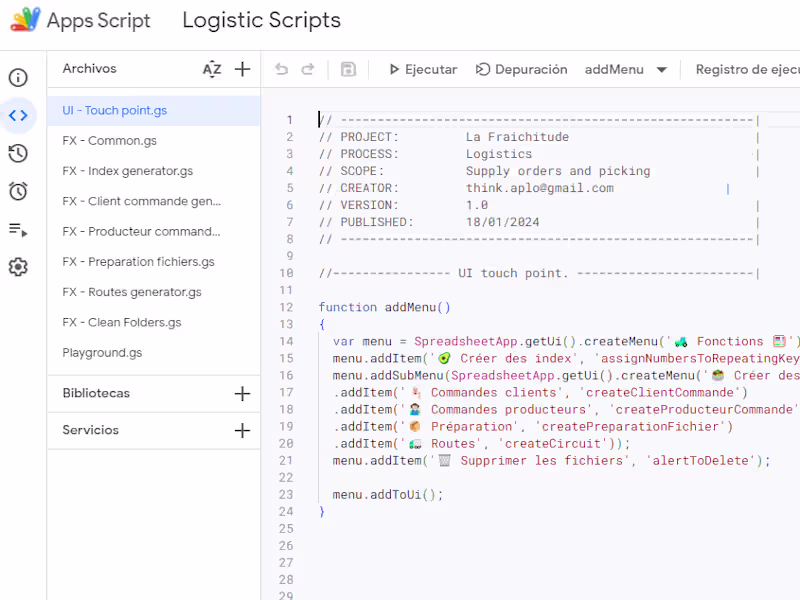Add a service next to Servicios

pyautogui.click(x=242, y=431)
